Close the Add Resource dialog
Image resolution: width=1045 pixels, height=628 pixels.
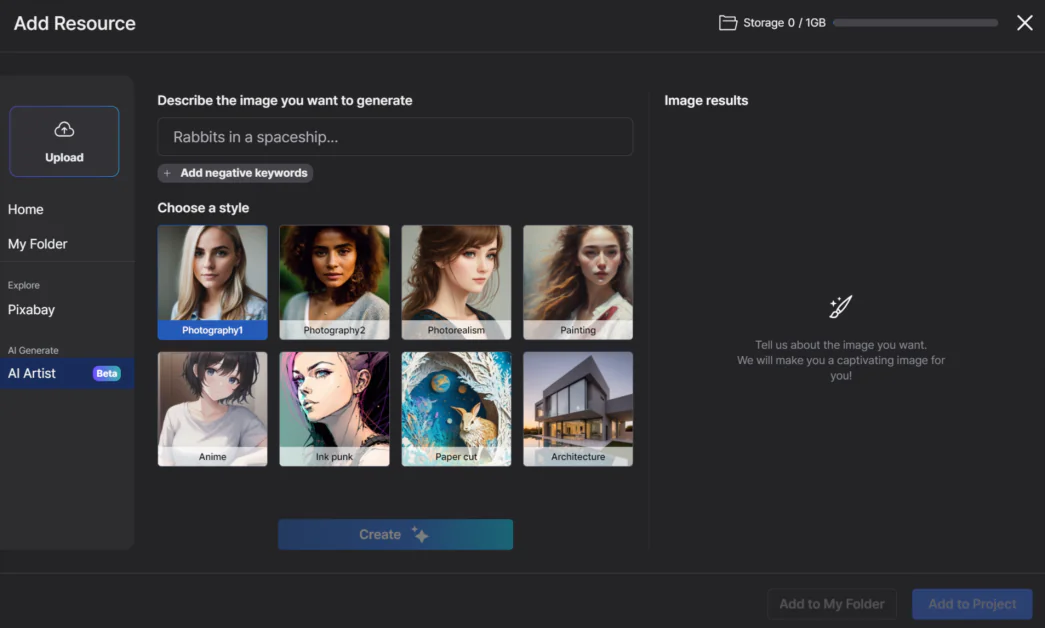coord(1024,23)
